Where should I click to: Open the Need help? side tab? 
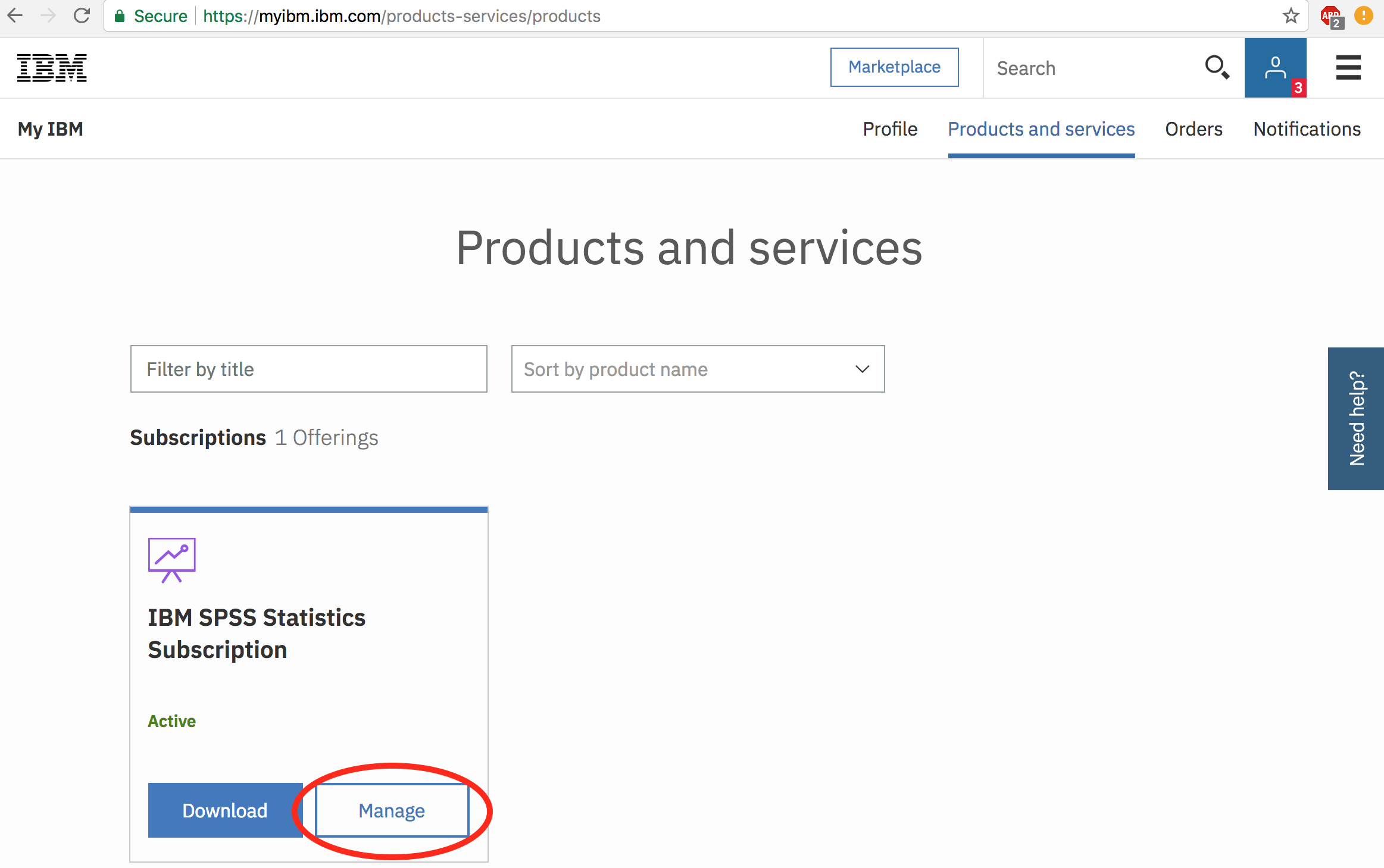click(1355, 419)
